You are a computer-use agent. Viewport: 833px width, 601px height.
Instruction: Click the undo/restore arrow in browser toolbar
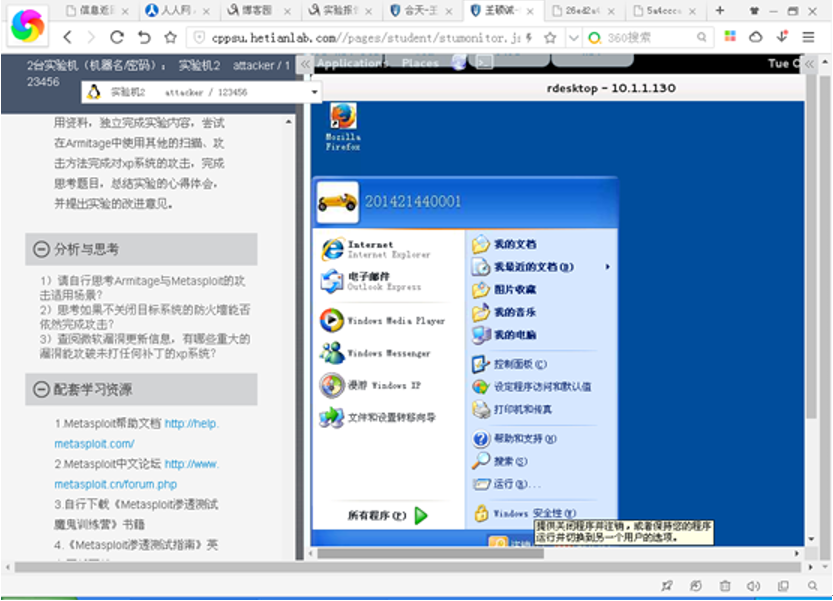(x=144, y=37)
